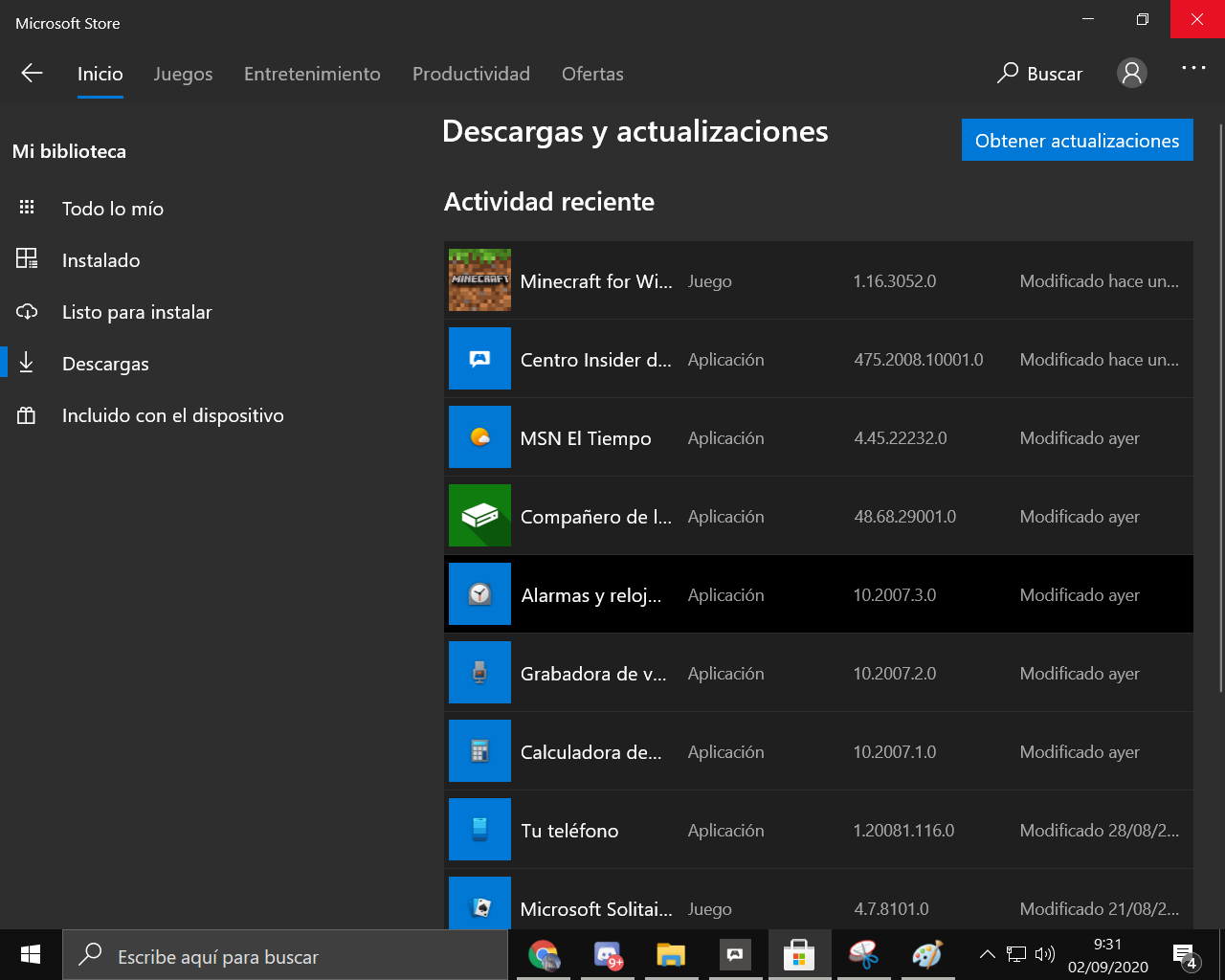
Task: Click the cloud icon for Listo para instalar
Action: click(27, 311)
